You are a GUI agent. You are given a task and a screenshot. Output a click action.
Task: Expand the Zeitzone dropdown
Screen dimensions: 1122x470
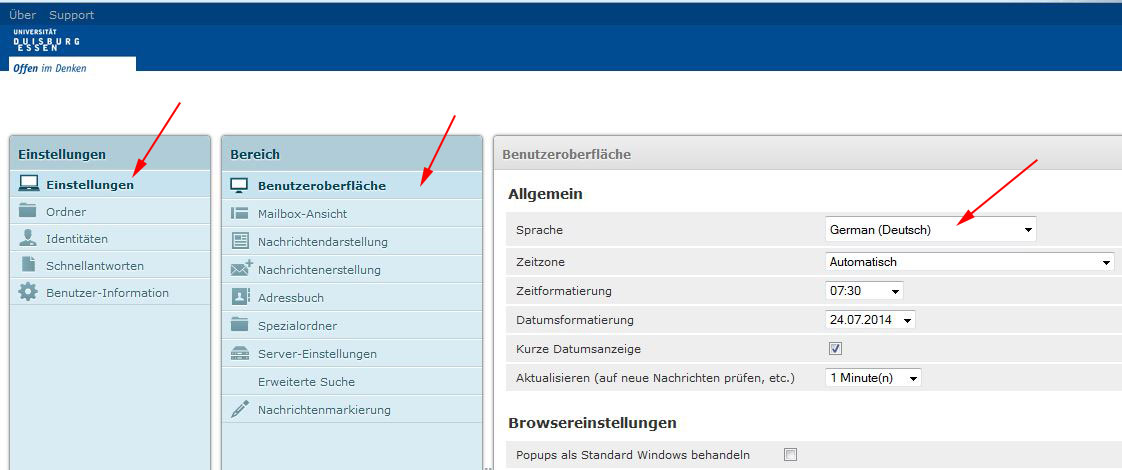[969, 262]
